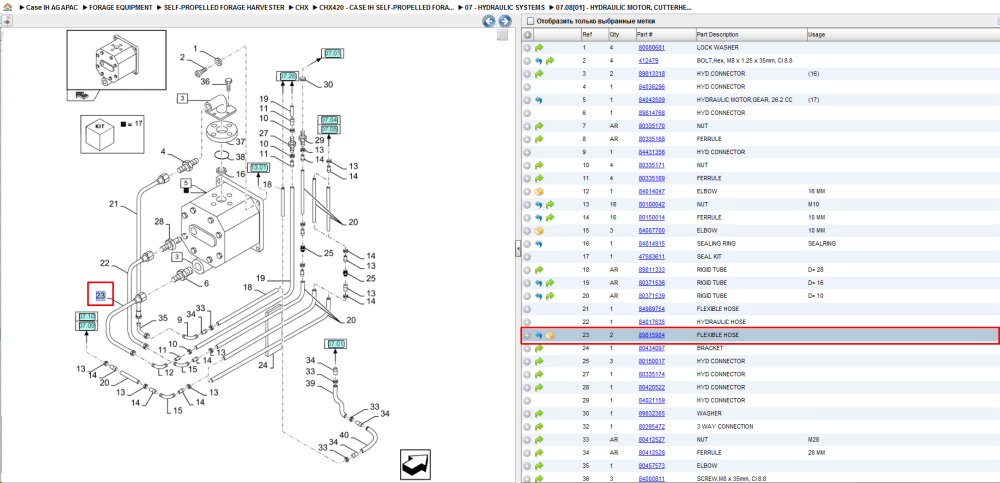
Task: Click green arrow in Ref 18 RIGID TUBE row
Action: (x=539, y=270)
